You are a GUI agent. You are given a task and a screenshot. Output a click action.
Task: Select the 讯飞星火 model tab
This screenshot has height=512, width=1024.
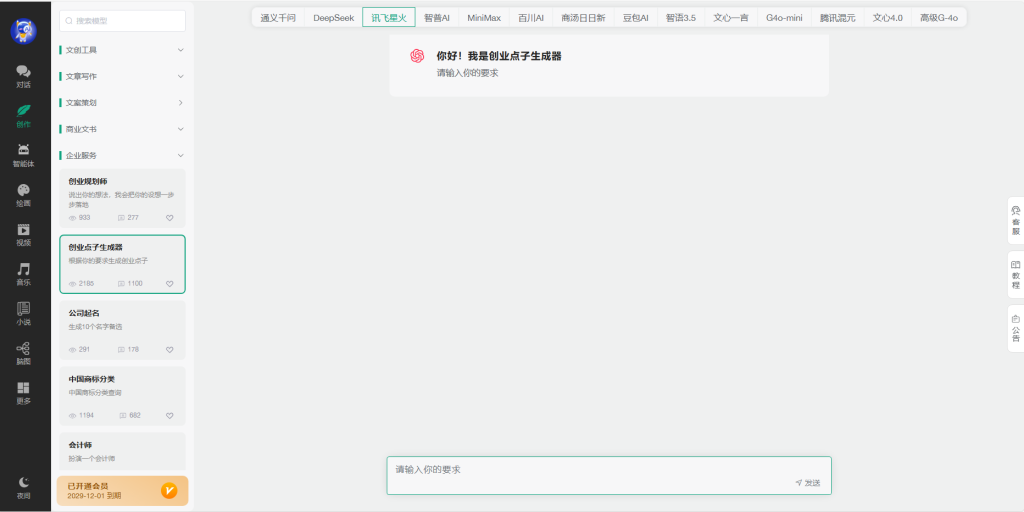tap(389, 18)
